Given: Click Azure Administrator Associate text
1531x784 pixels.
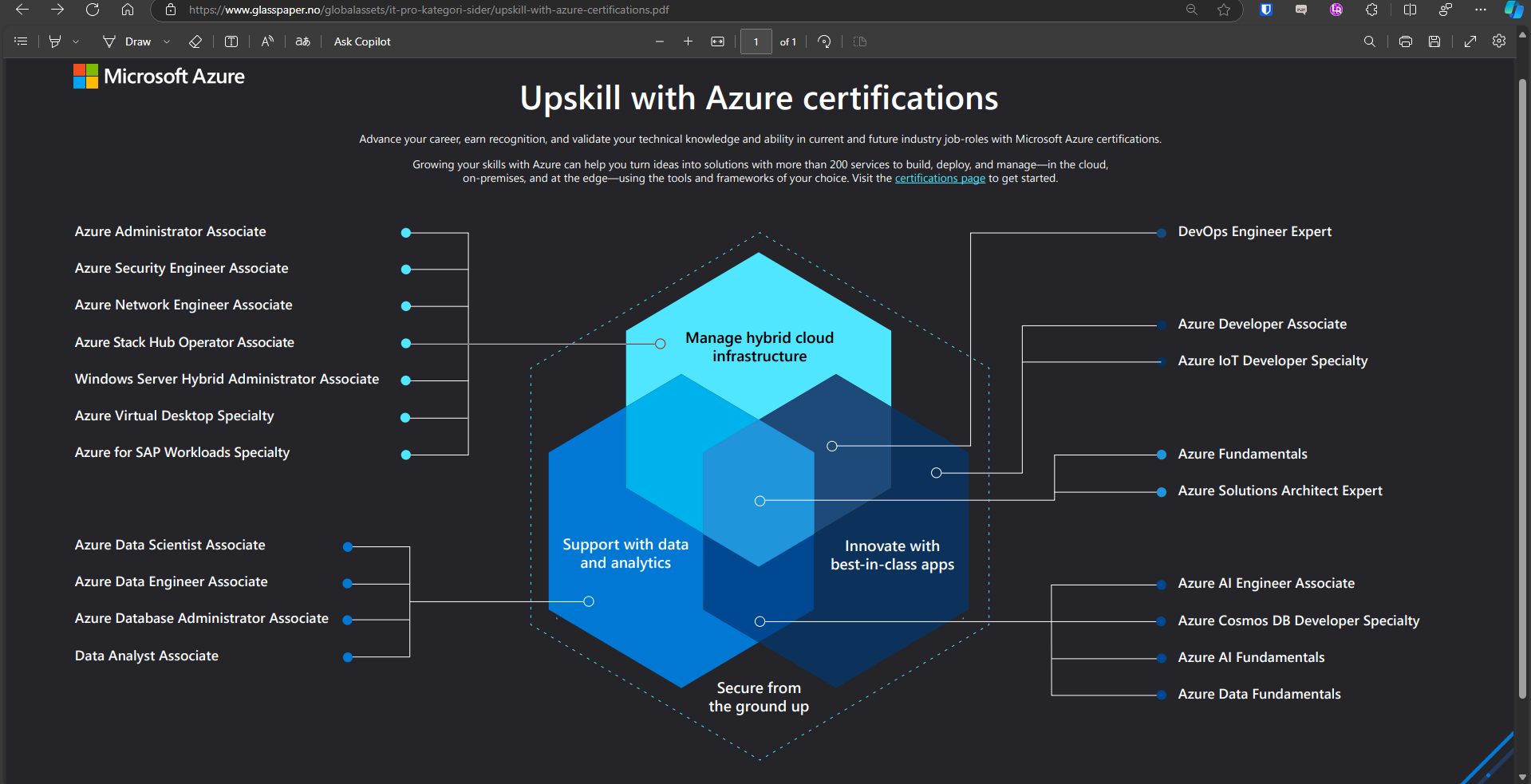Looking at the screenshot, I should [x=171, y=231].
